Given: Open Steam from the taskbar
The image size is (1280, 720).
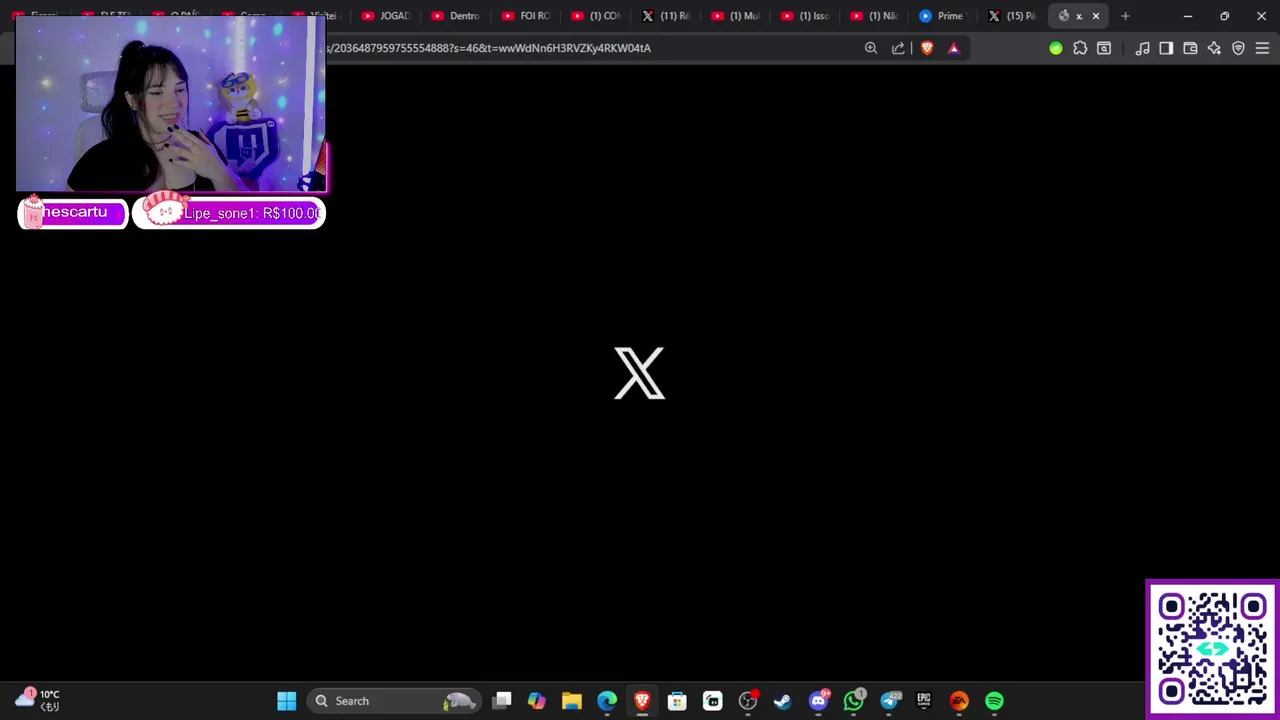Looking at the screenshot, I should [783, 701].
